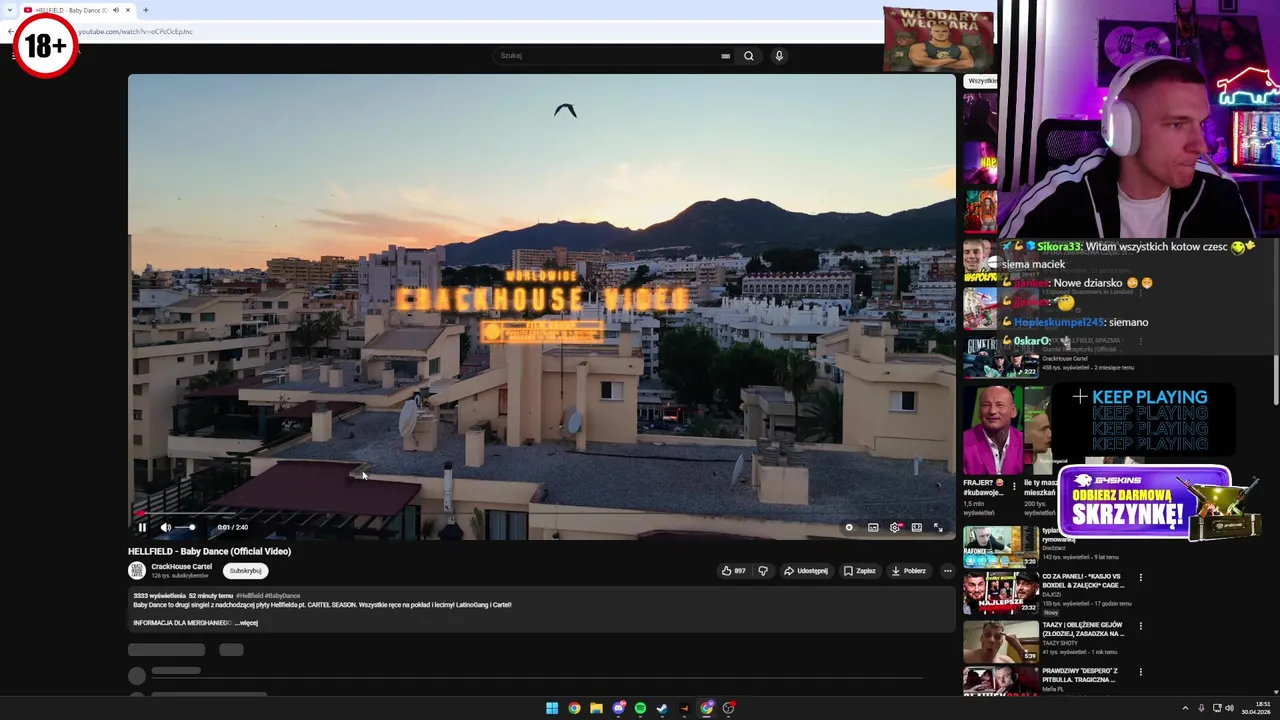Click the video views count 3333 wyświetlenia
The width and height of the screenshot is (1280, 720).
pyautogui.click(x=159, y=596)
